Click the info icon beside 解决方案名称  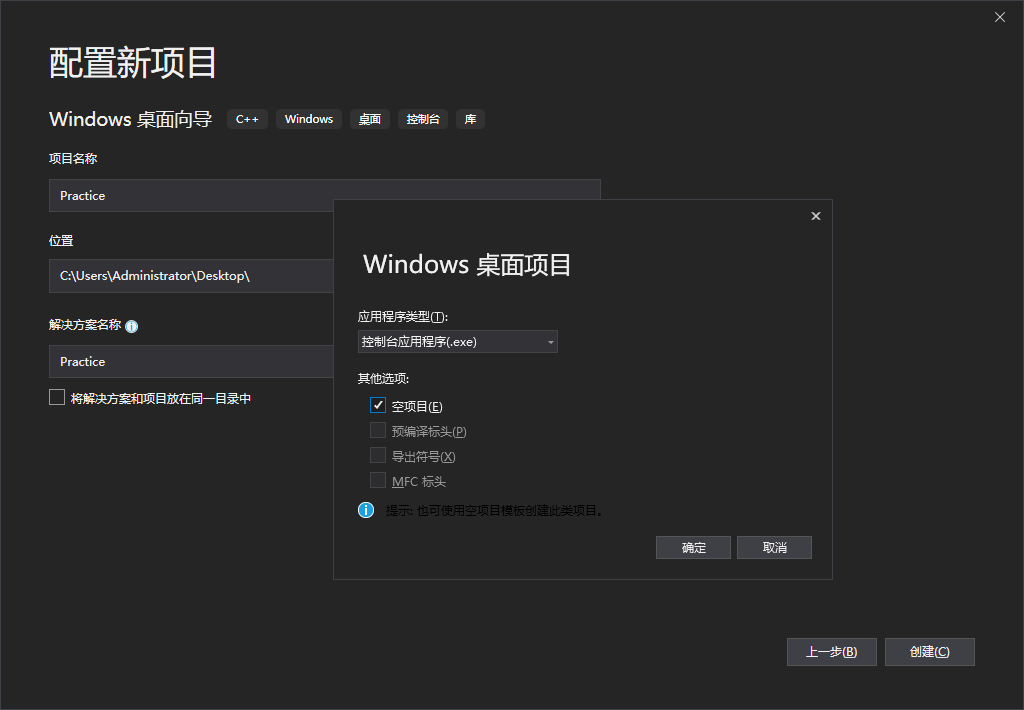point(131,326)
